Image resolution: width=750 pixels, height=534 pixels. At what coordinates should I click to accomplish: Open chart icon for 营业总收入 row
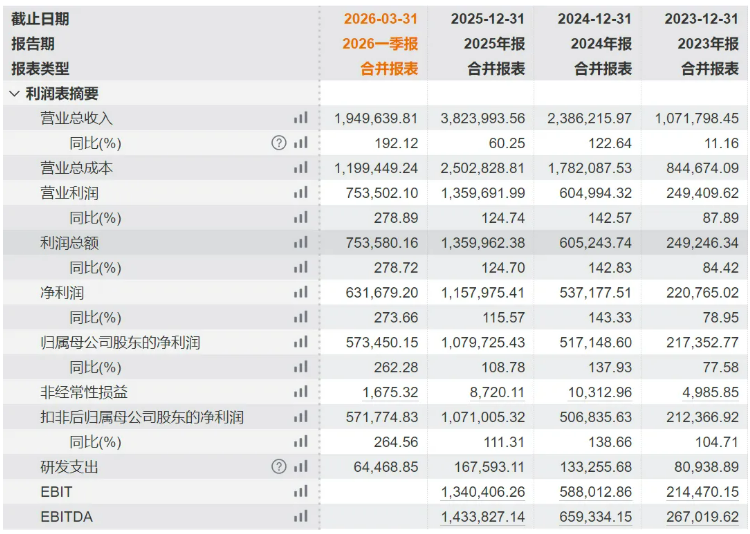click(300, 118)
